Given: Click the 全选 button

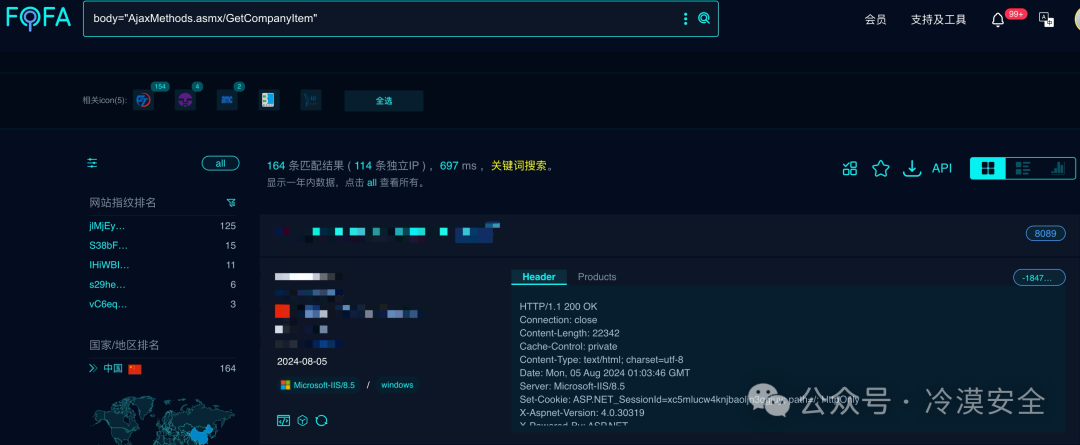Looking at the screenshot, I should pos(384,101).
